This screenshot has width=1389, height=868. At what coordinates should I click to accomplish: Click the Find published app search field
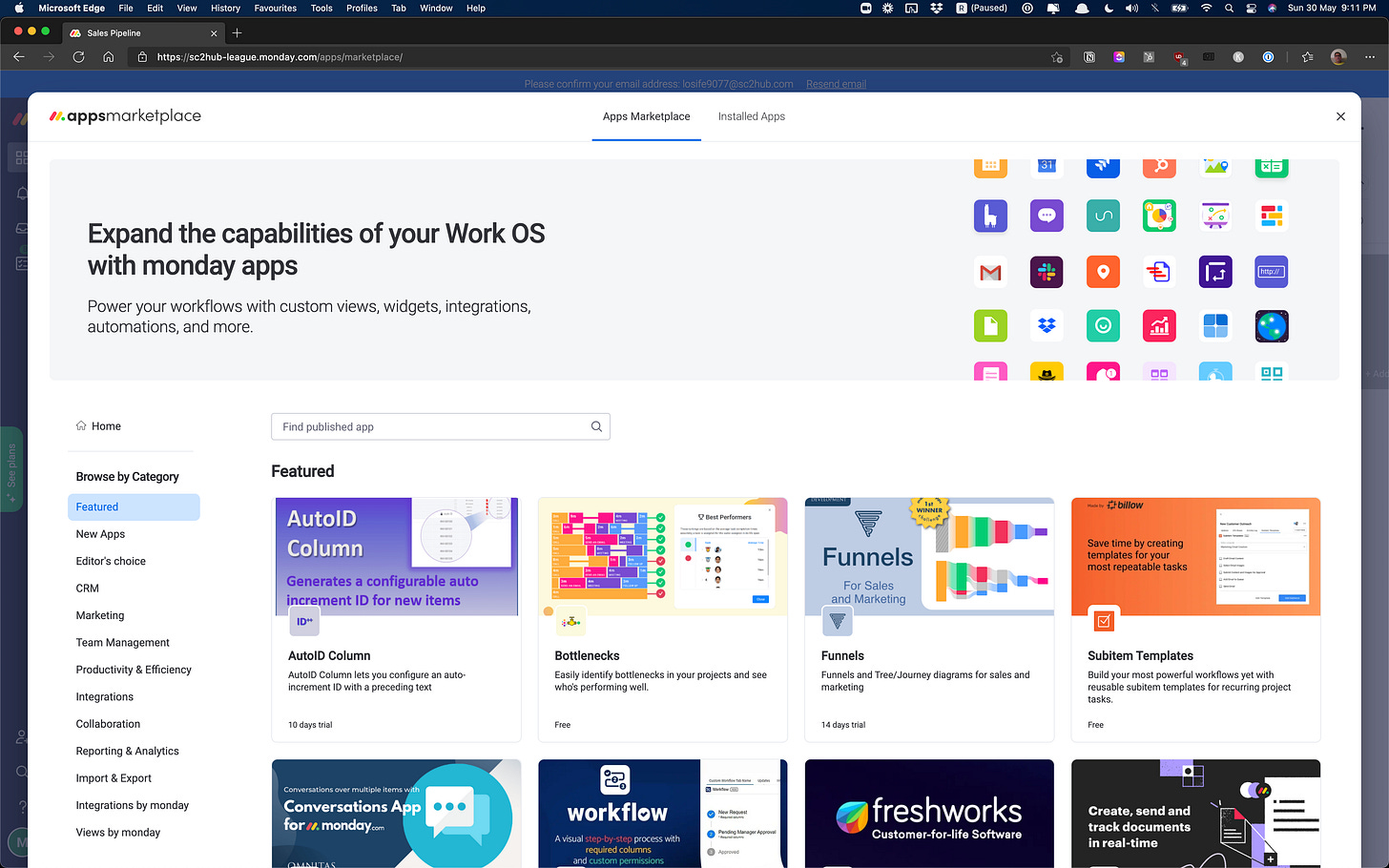pyautogui.click(x=441, y=426)
